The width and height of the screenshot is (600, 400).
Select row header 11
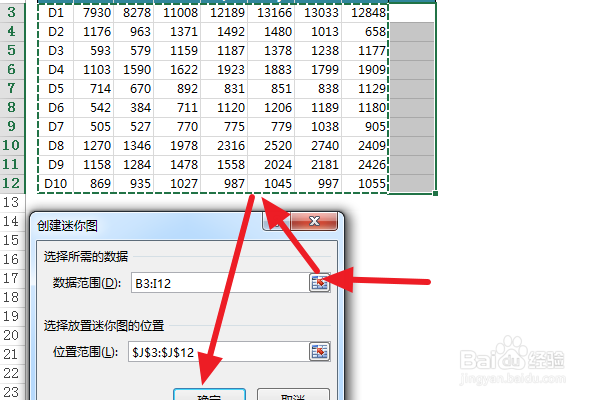pos(12,165)
